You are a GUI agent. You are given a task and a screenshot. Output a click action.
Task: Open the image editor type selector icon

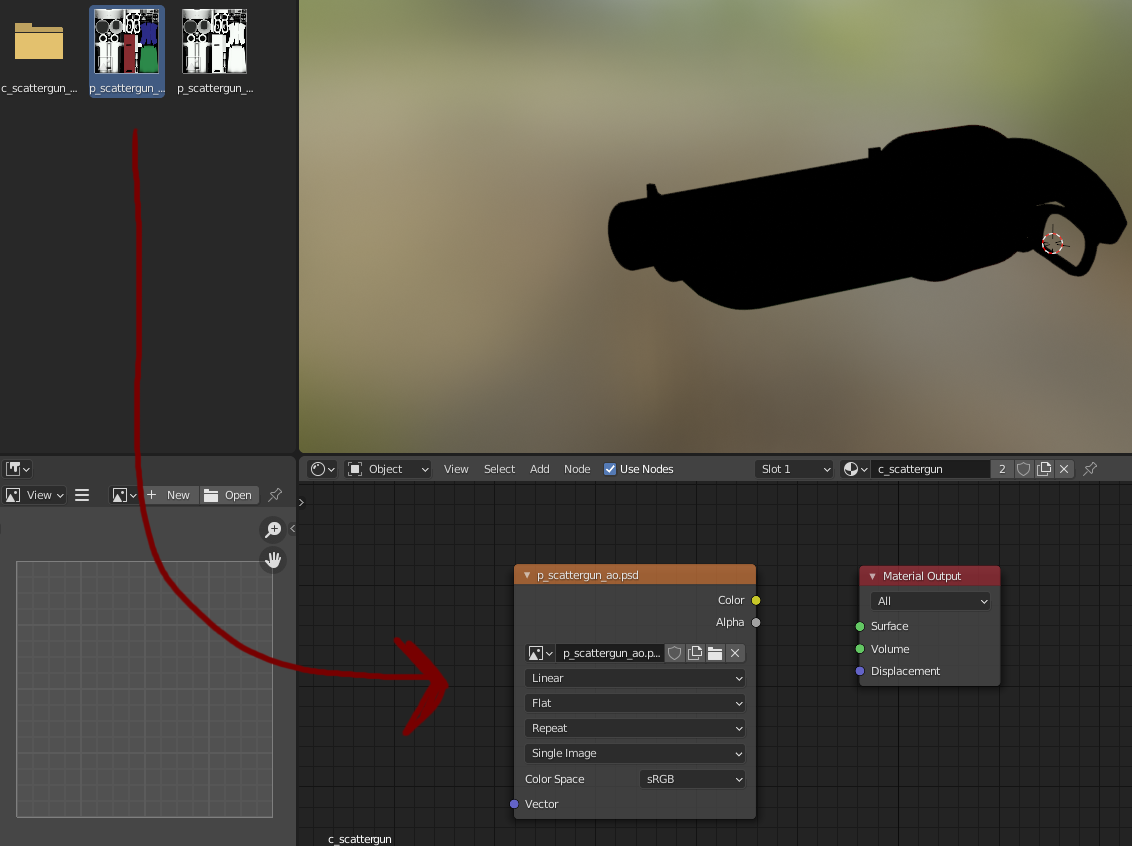(x=18, y=469)
